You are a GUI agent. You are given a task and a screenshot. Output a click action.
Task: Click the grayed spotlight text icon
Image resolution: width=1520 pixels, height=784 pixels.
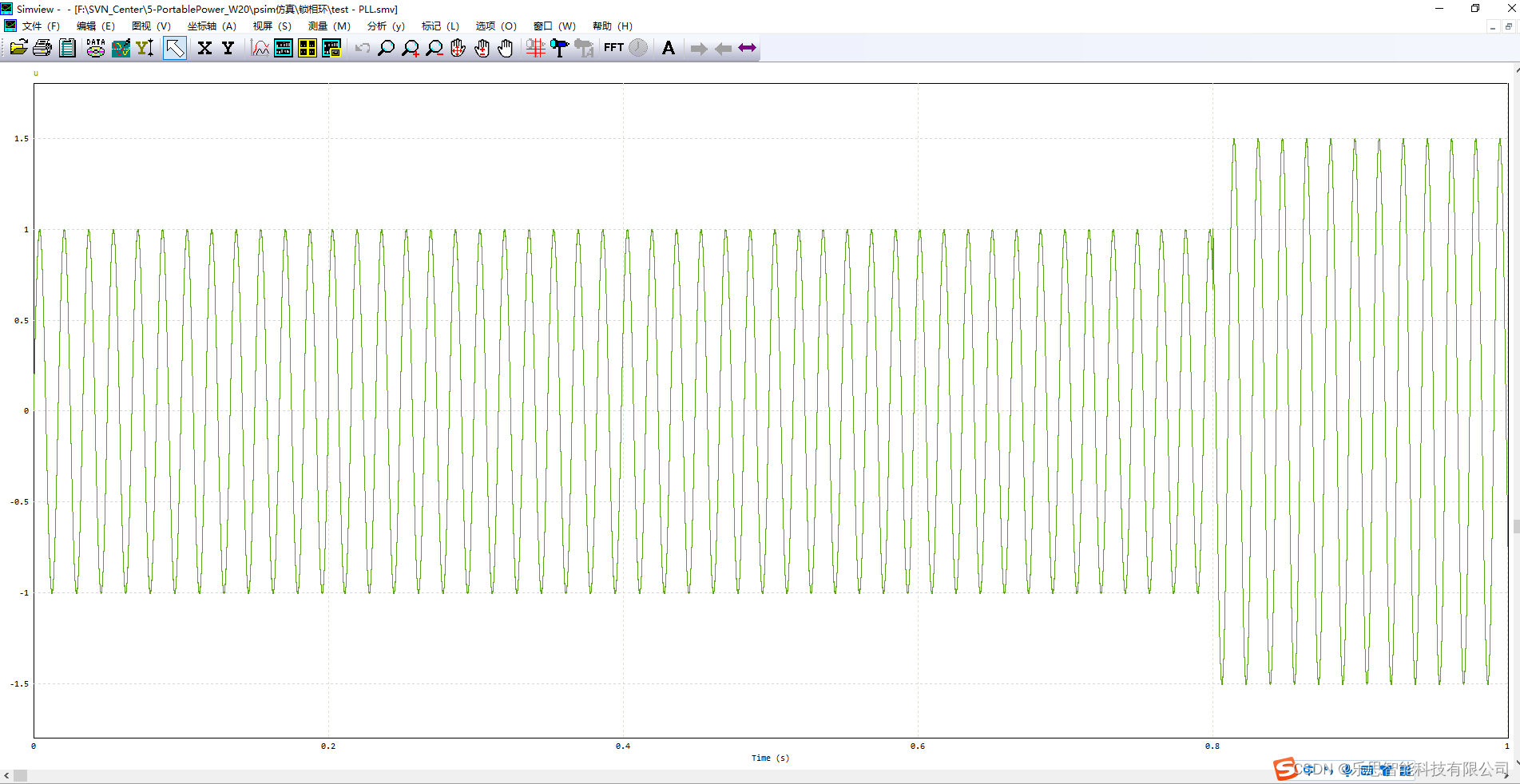coord(584,48)
